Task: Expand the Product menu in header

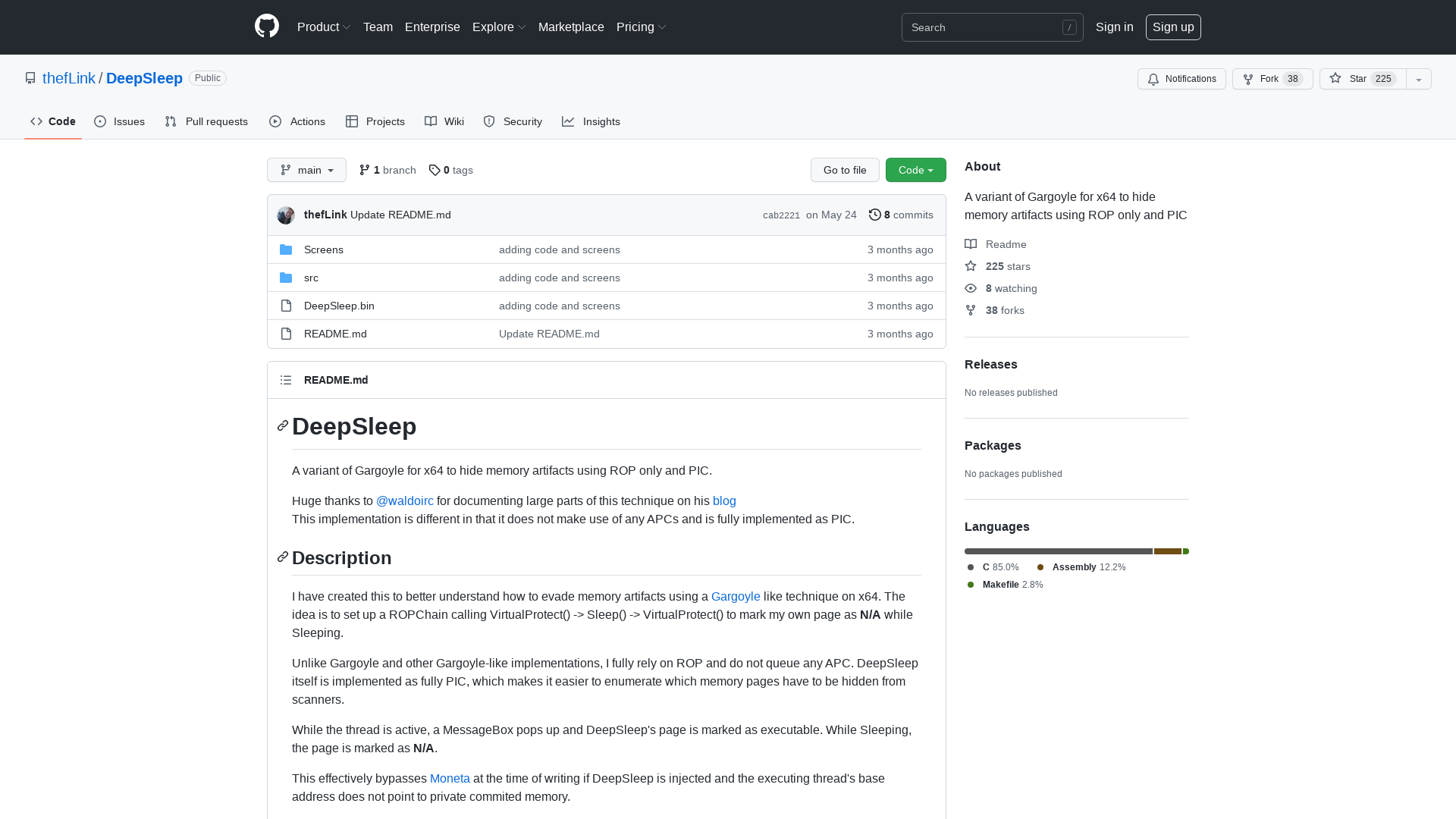Action: [x=324, y=27]
